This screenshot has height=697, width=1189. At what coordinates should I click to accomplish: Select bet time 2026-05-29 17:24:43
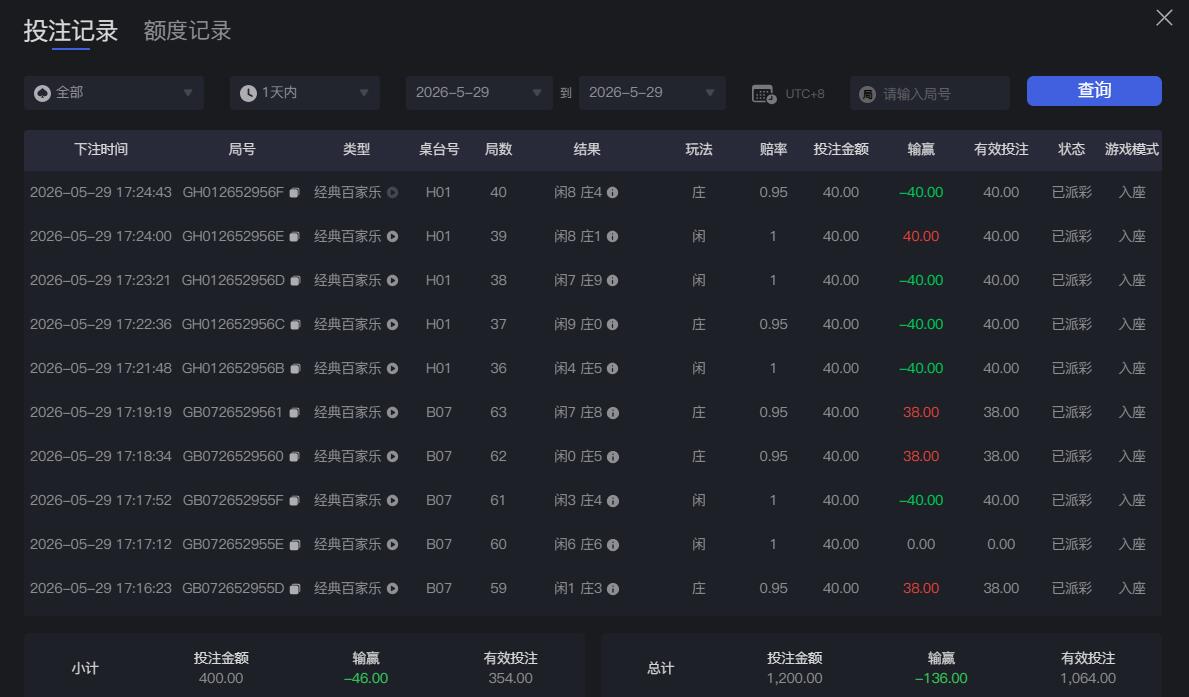click(101, 193)
